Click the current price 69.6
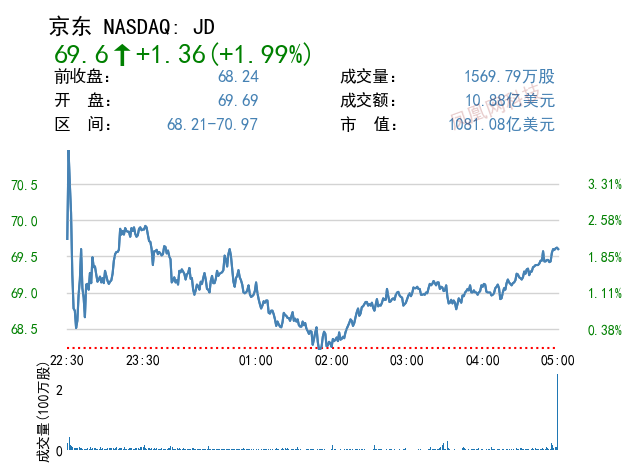Screen dimensions: 632x472 coord(79,54)
